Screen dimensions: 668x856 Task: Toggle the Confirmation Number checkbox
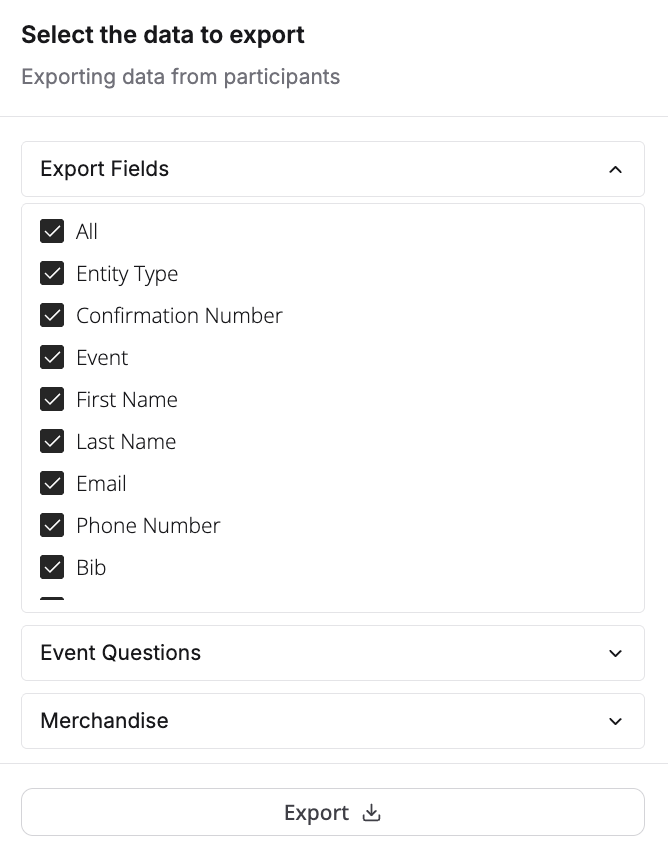coord(52,316)
